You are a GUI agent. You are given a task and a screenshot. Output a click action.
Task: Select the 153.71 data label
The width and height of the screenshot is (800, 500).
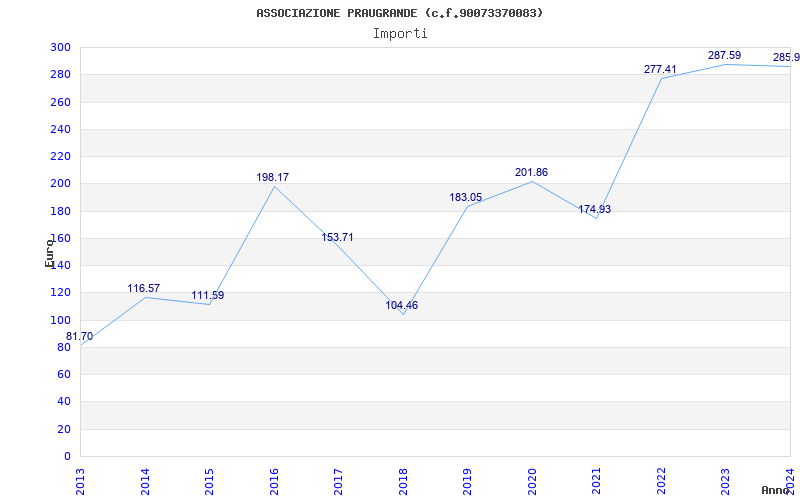click(x=337, y=238)
